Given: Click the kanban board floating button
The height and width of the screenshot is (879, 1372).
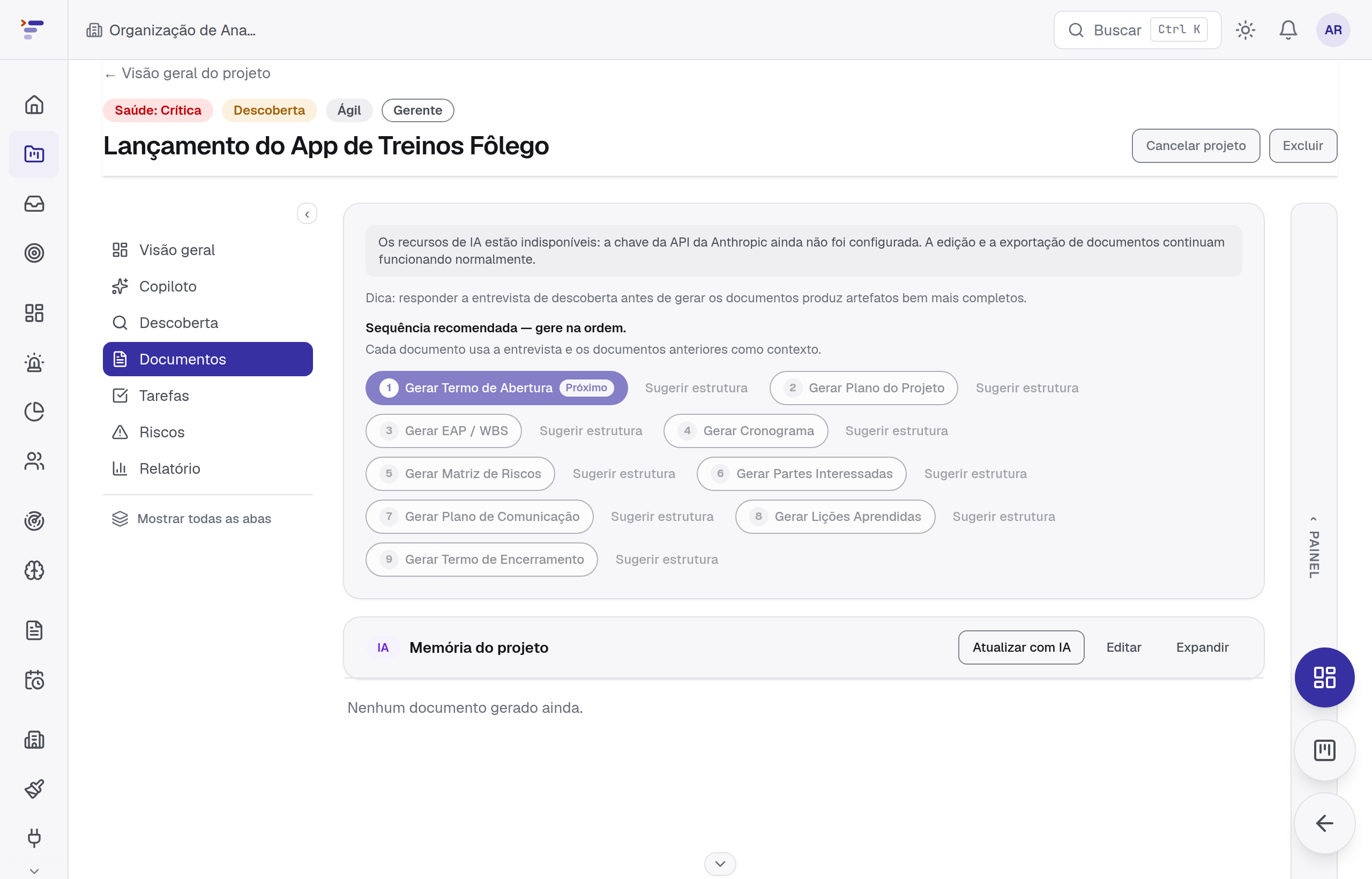Looking at the screenshot, I should click(x=1324, y=750).
